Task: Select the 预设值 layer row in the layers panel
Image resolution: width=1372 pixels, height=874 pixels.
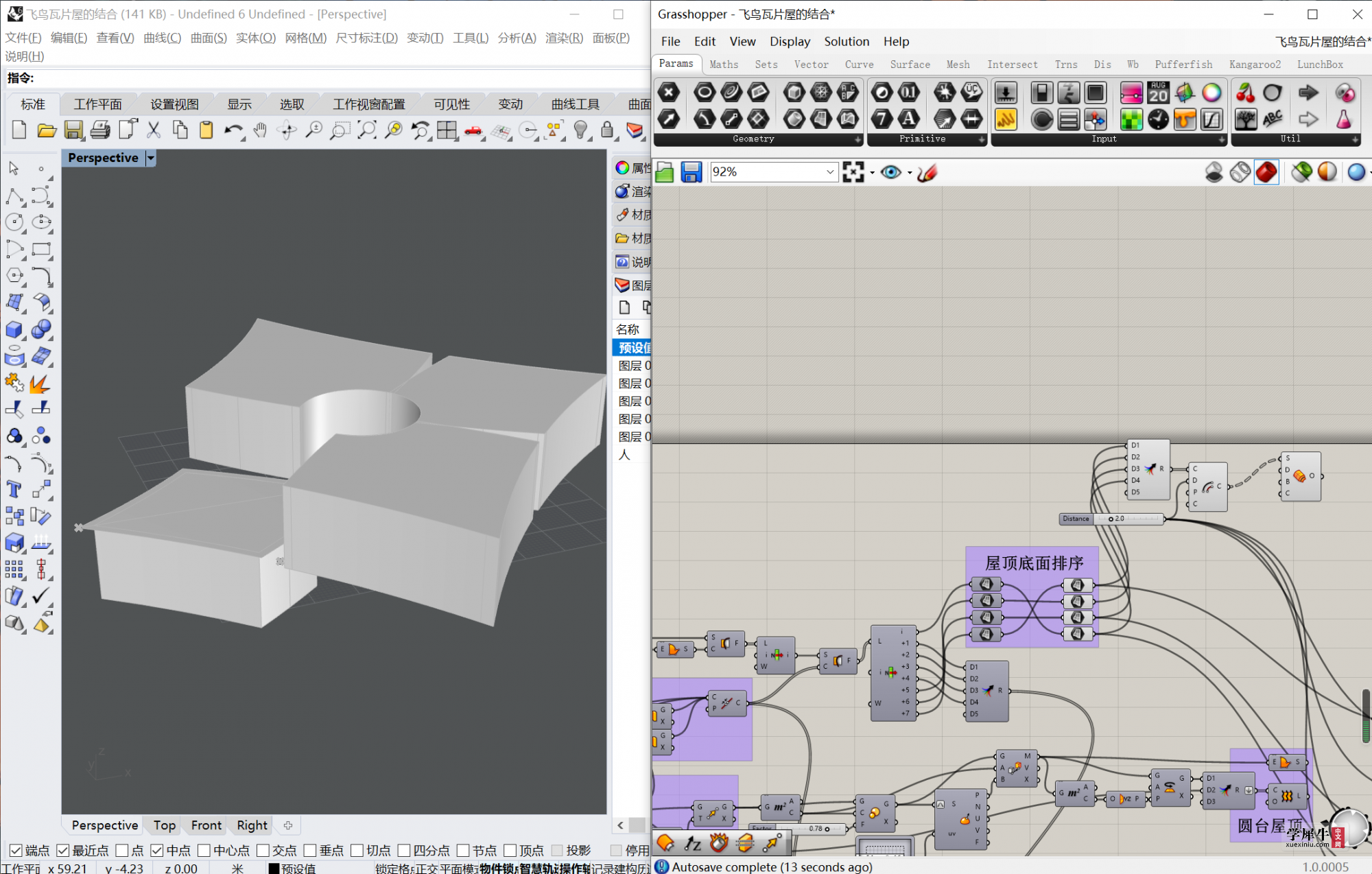Action: click(632, 348)
